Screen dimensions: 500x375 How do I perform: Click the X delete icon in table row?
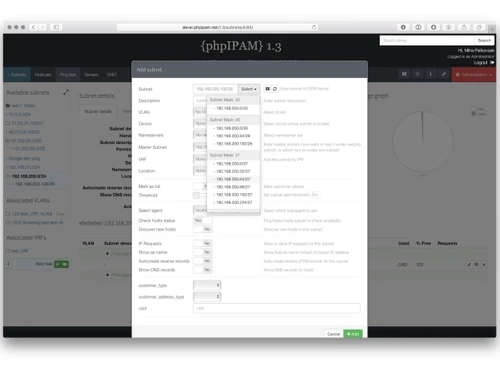tap(484, 264)
